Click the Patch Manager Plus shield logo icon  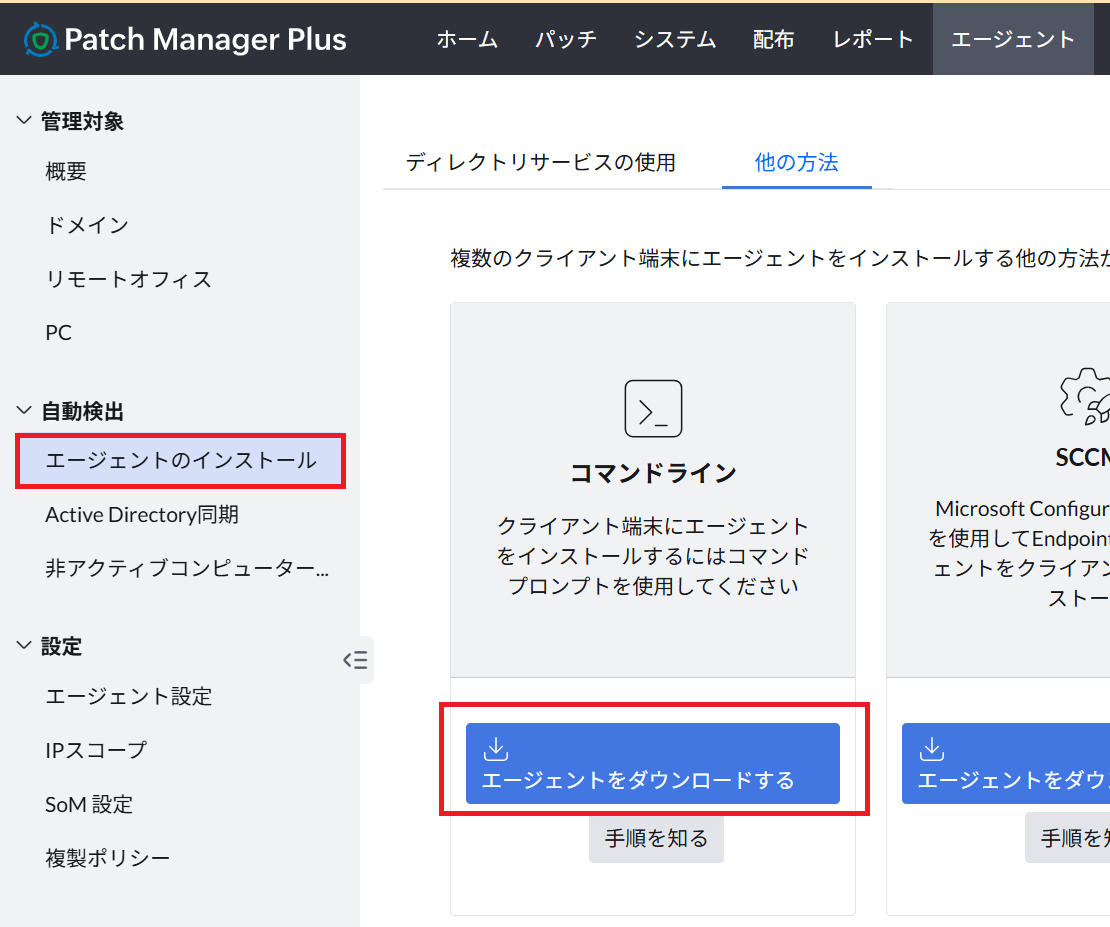tap(40, 39)
